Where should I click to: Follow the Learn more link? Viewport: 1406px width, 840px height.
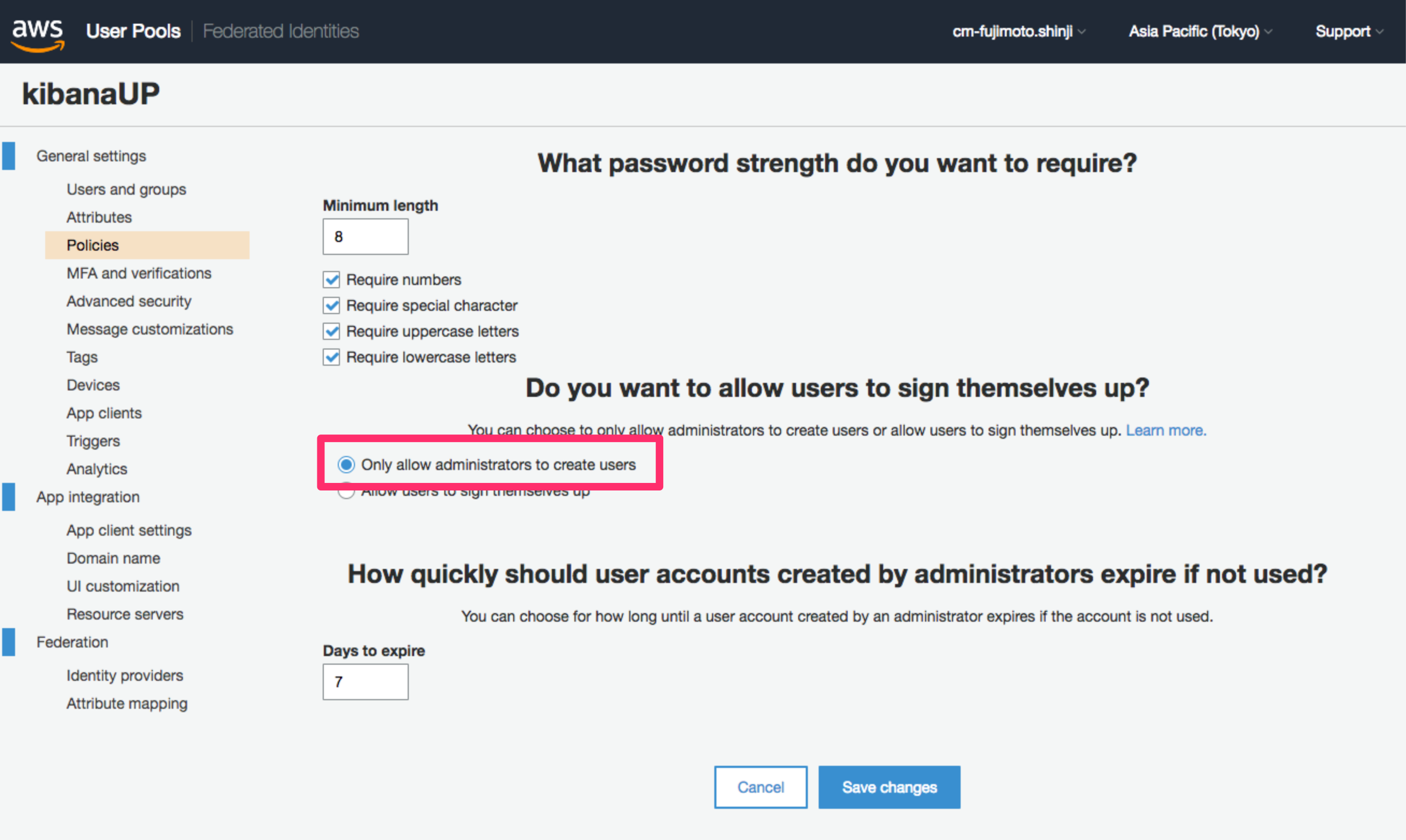(x=1166, y=430)
